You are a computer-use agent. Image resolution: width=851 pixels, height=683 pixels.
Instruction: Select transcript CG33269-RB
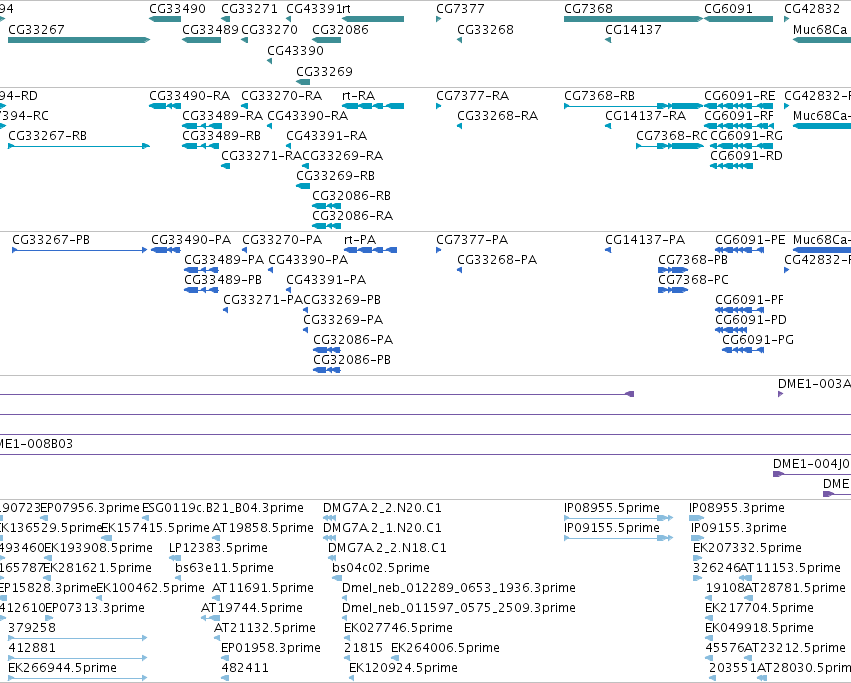335,176
